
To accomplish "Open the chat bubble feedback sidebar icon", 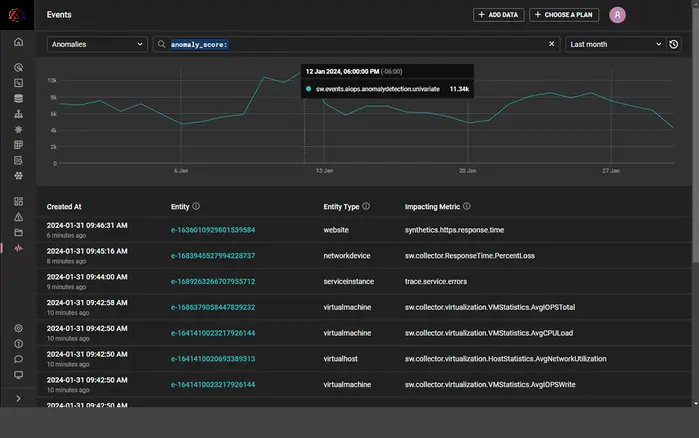I will [18, 359].
